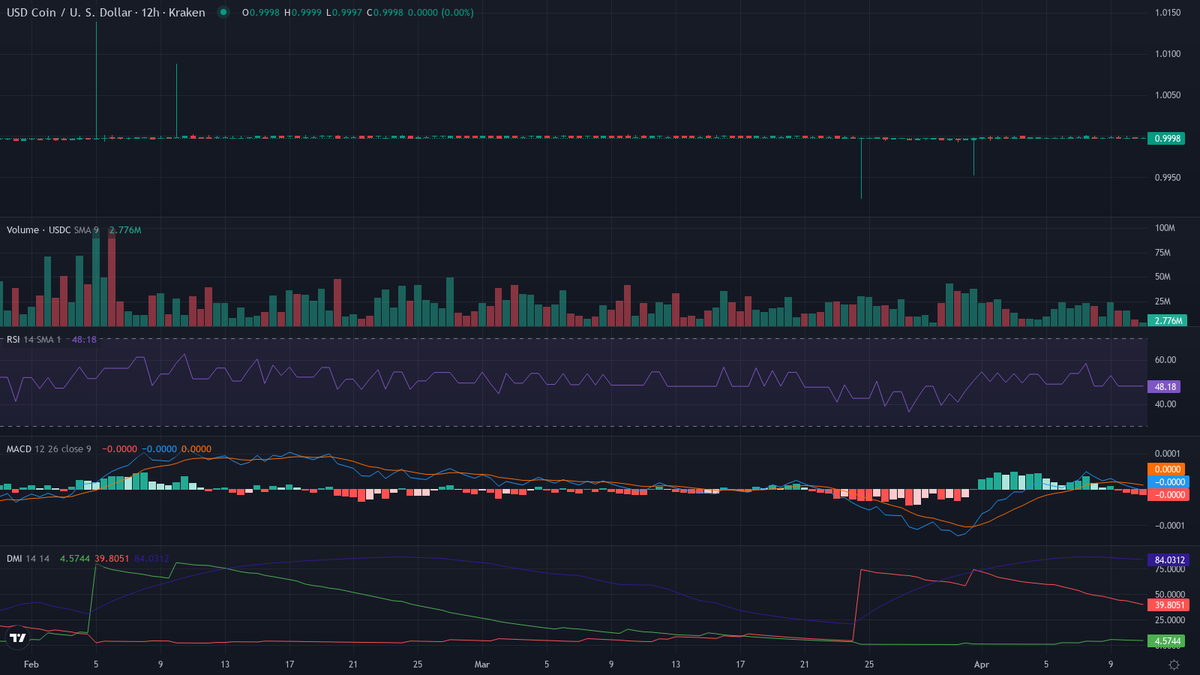Screen dimensions: 1200x675
Task: Click the 0.9950 price axis label
Action: pos(1167,177)
